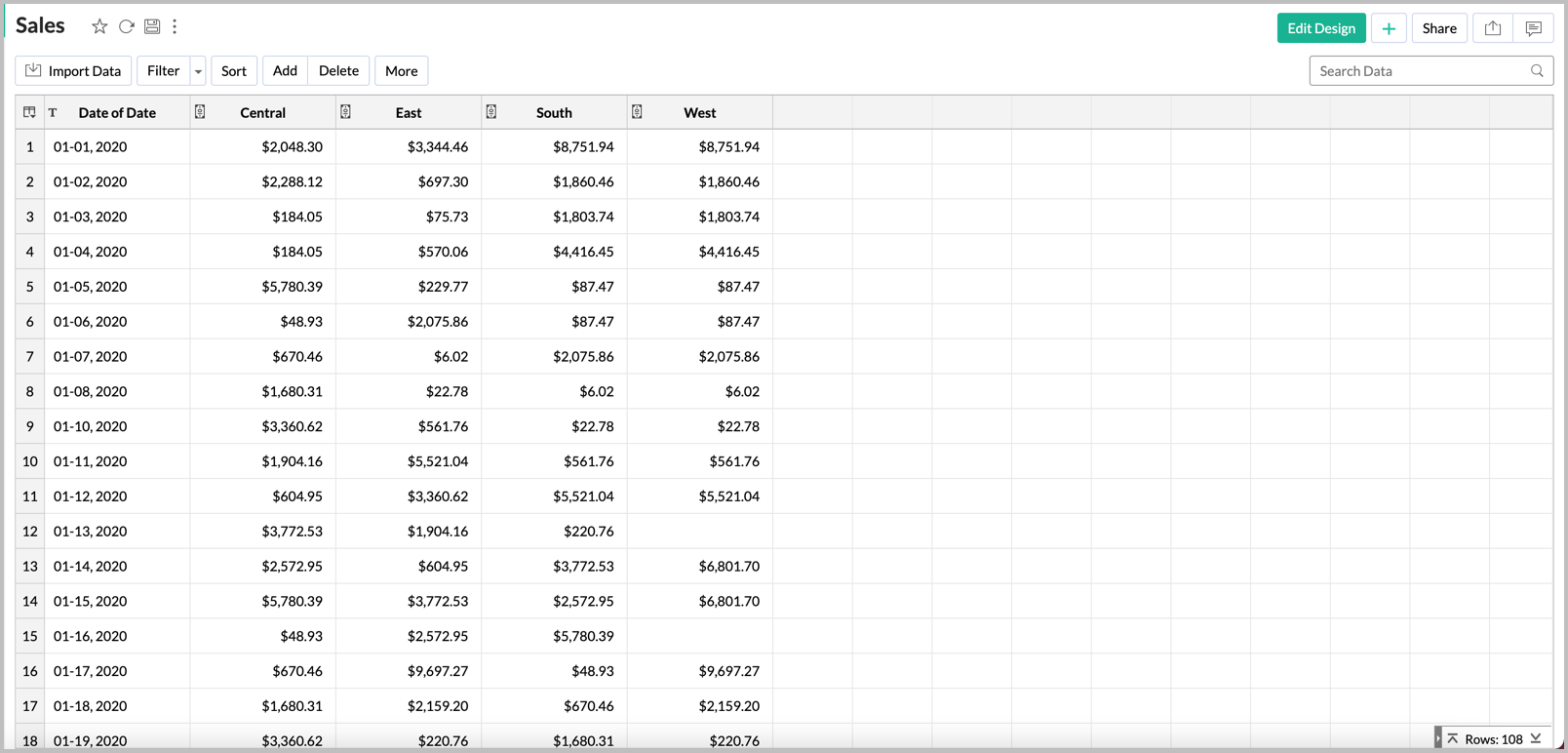Viewport: 1568px width, 753px height.
Task: Click the Central cell $2,048.30
Action: (263, 147)
